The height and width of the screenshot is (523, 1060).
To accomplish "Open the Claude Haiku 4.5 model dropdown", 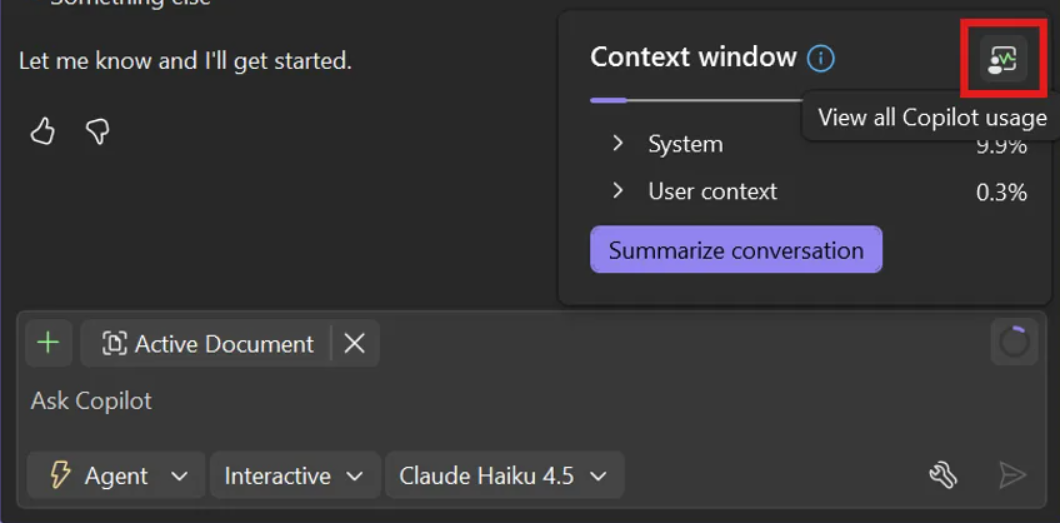I will click(504, 476).
